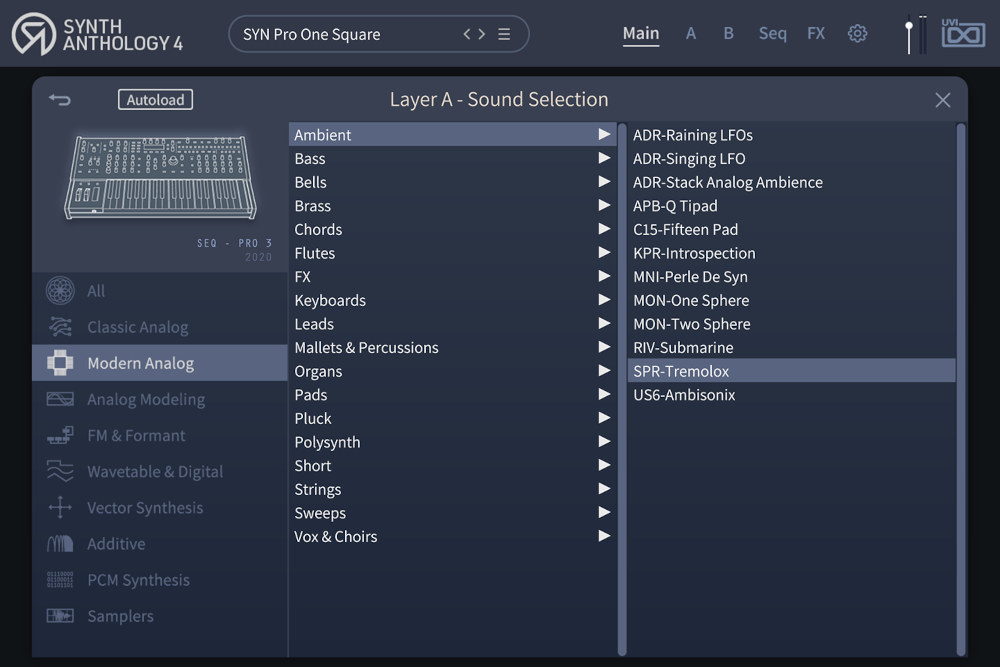Switch to the Seq tab
1000x667 pixels.
click(x=772, y=33)
